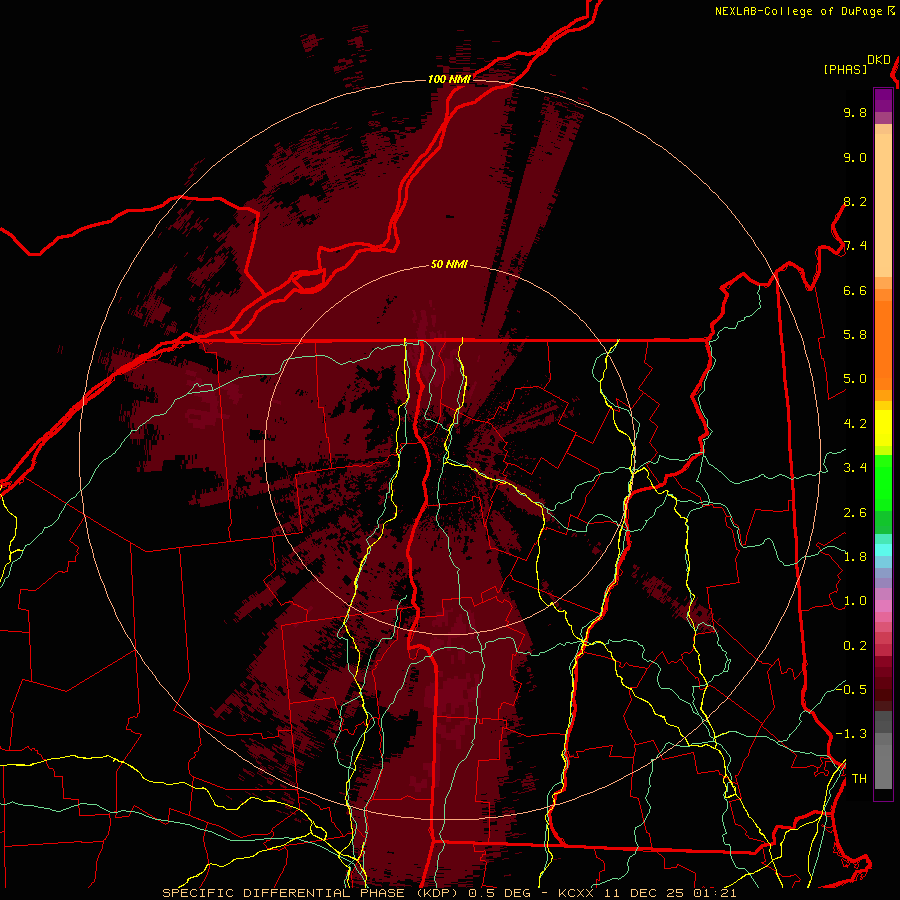Click the 6.6 value on color scale
The image size is (900, 900).
click(855, 290)
